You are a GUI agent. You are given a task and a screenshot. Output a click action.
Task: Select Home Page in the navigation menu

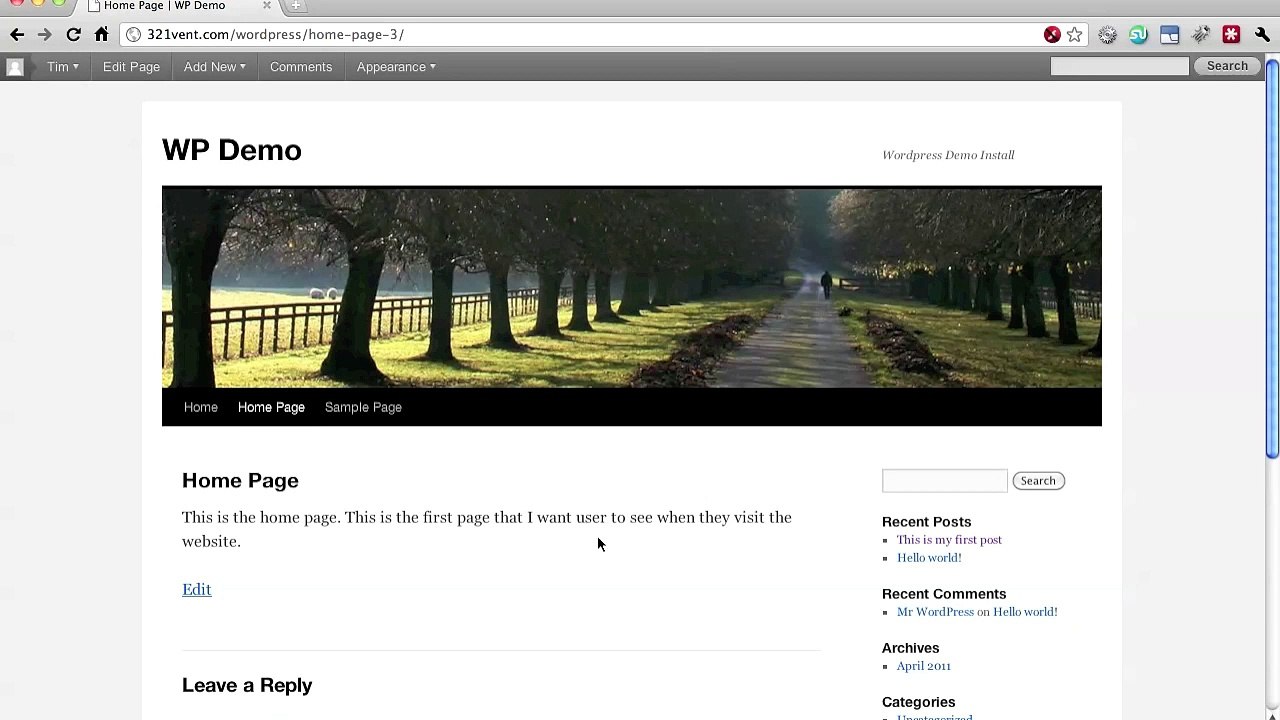click(x=271, y=407)
